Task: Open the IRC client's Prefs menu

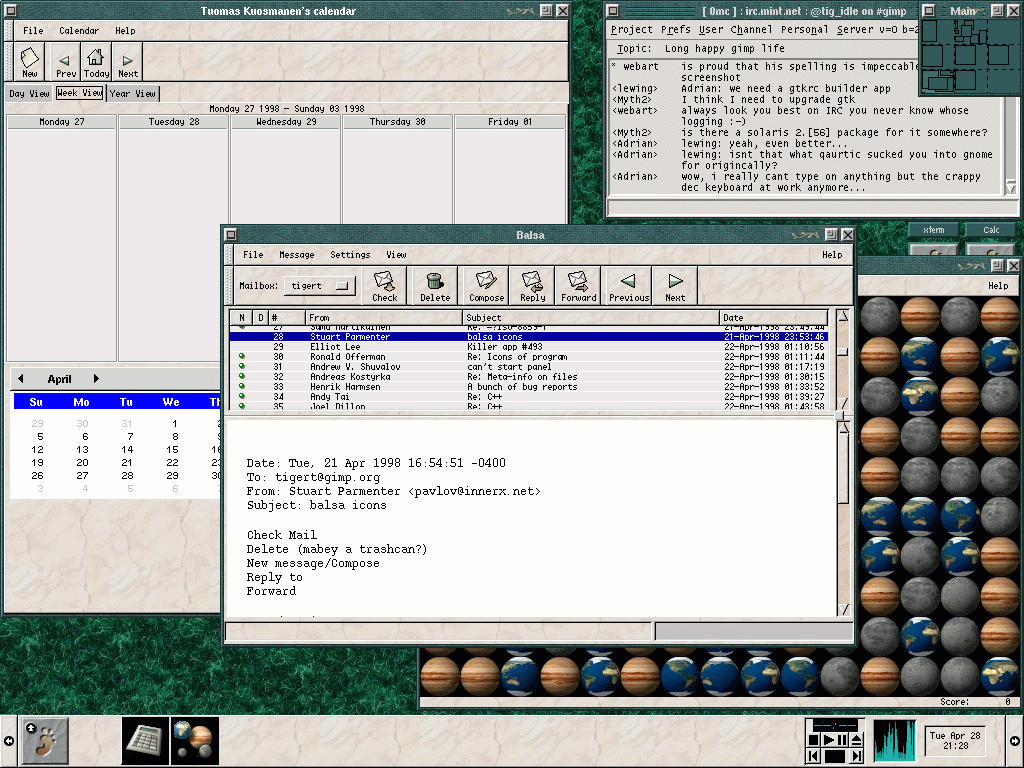Action: tap(675, 29)
